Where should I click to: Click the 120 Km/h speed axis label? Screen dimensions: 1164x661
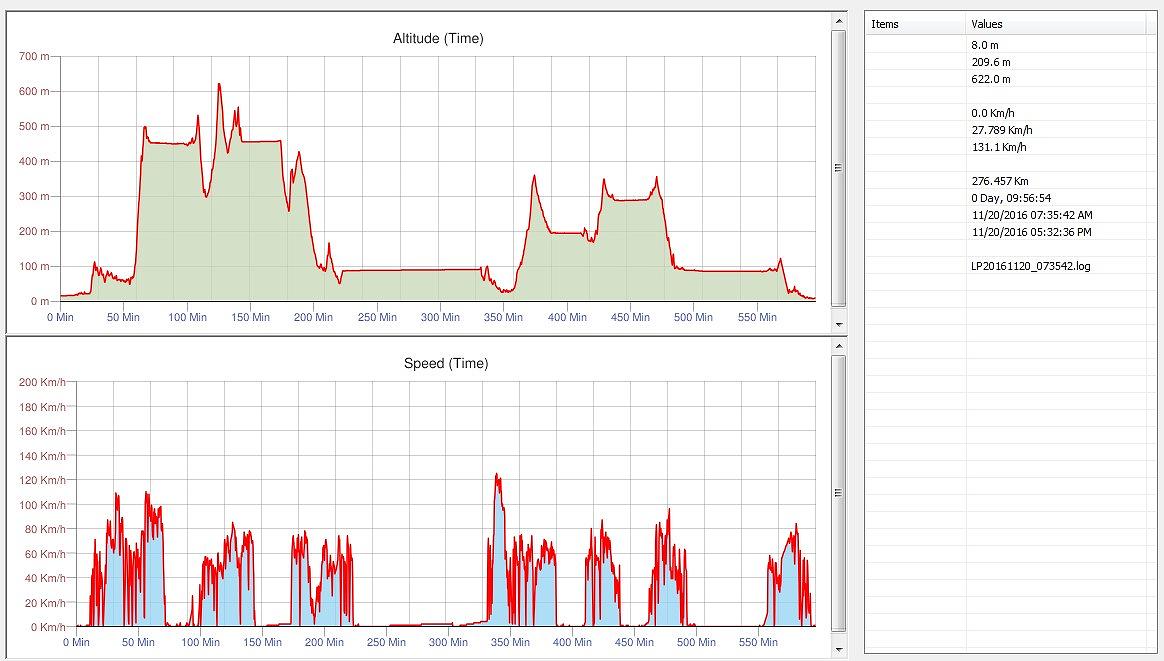point(42,481)
